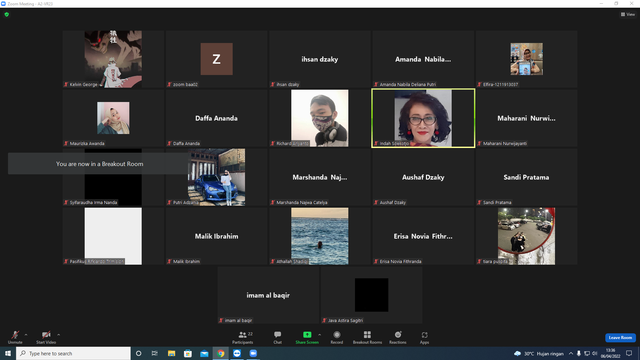Open Microsoft Store from taskbar
The height and width of the screenshot is (360, 640).
click(188, 353)
